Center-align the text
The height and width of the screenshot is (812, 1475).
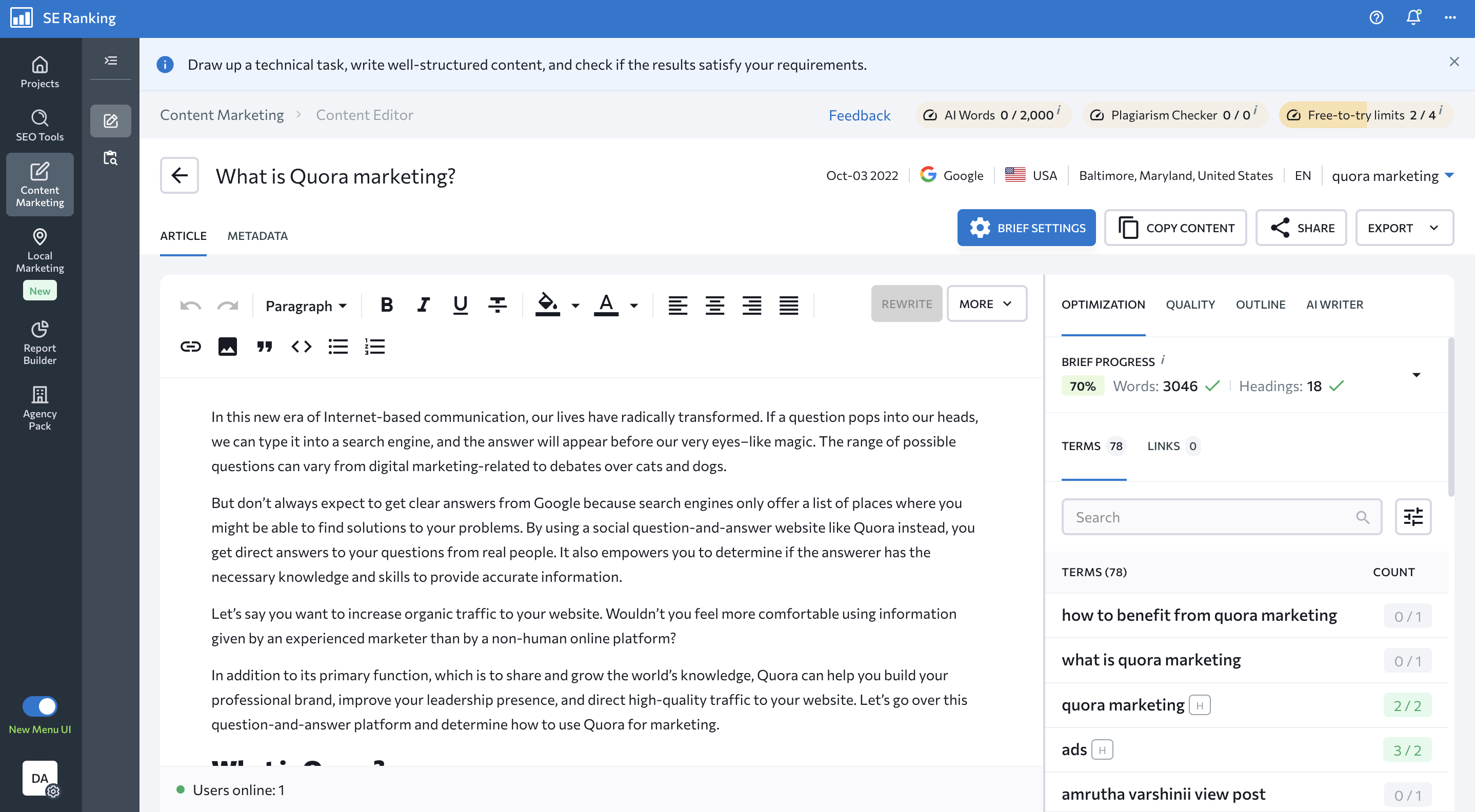715,304
